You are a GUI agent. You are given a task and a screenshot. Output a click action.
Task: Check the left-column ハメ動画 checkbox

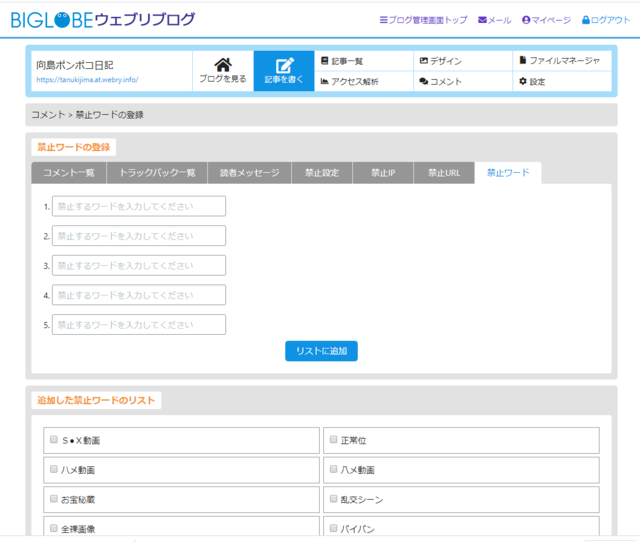coord(53,469)
